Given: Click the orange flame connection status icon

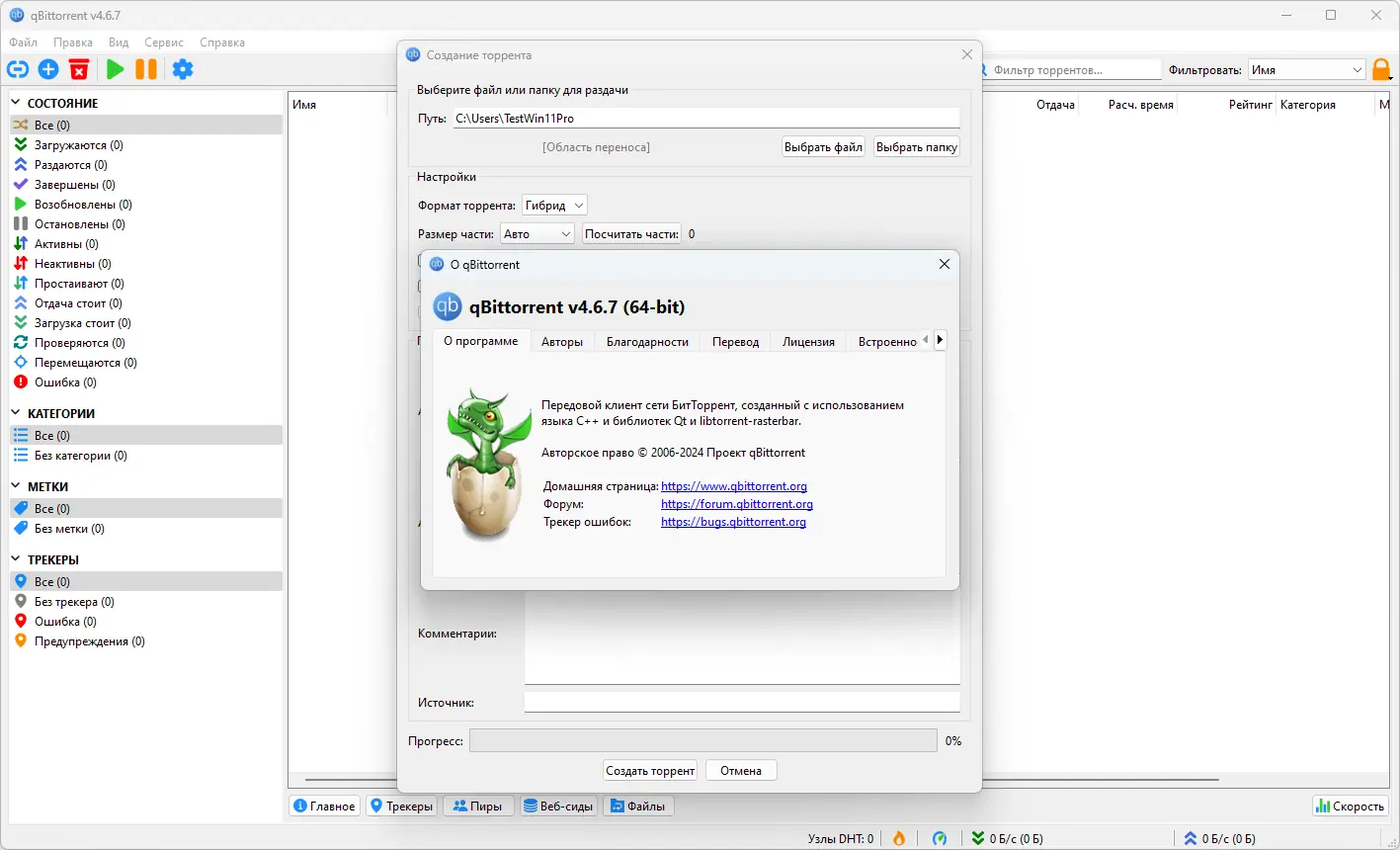Looking at the screenshot, I should 899,838.
